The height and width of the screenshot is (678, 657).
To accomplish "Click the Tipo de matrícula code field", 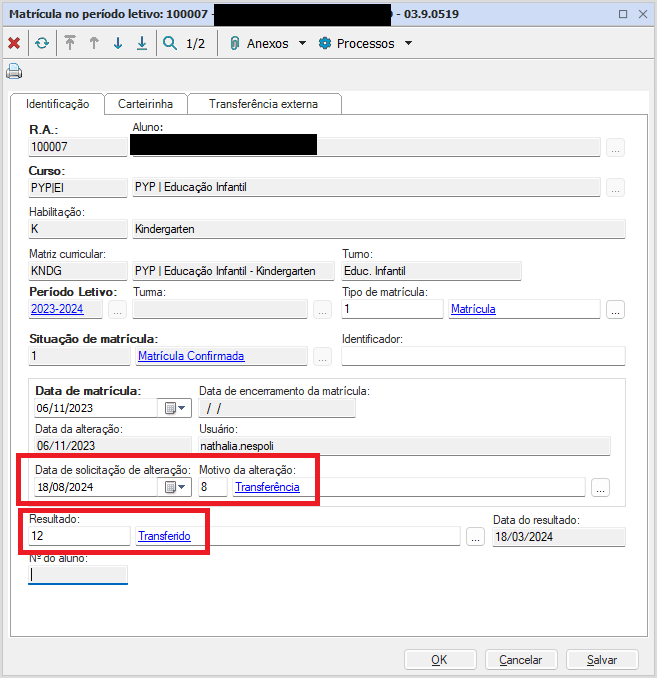I will pos(392,309).
